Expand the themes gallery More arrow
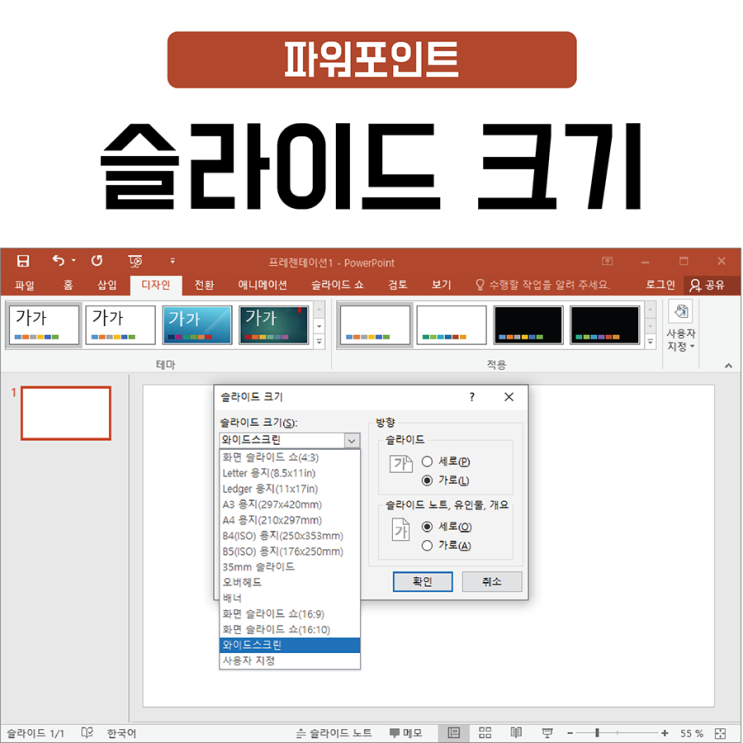The height and width of the screenshot is (743, 743). [319, 341]
